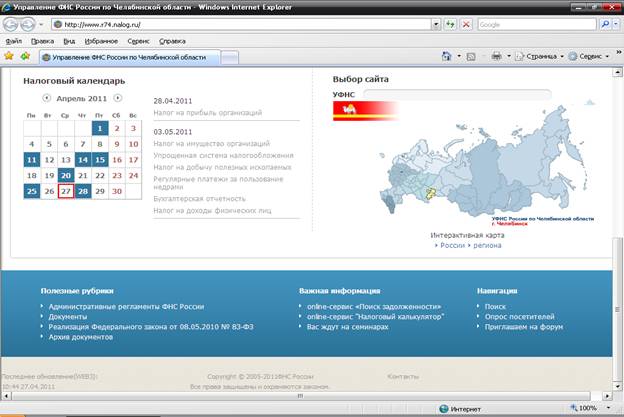Go to next month in calendar
The width and height of the screenshot is (624, 417).
click(118, 98)
